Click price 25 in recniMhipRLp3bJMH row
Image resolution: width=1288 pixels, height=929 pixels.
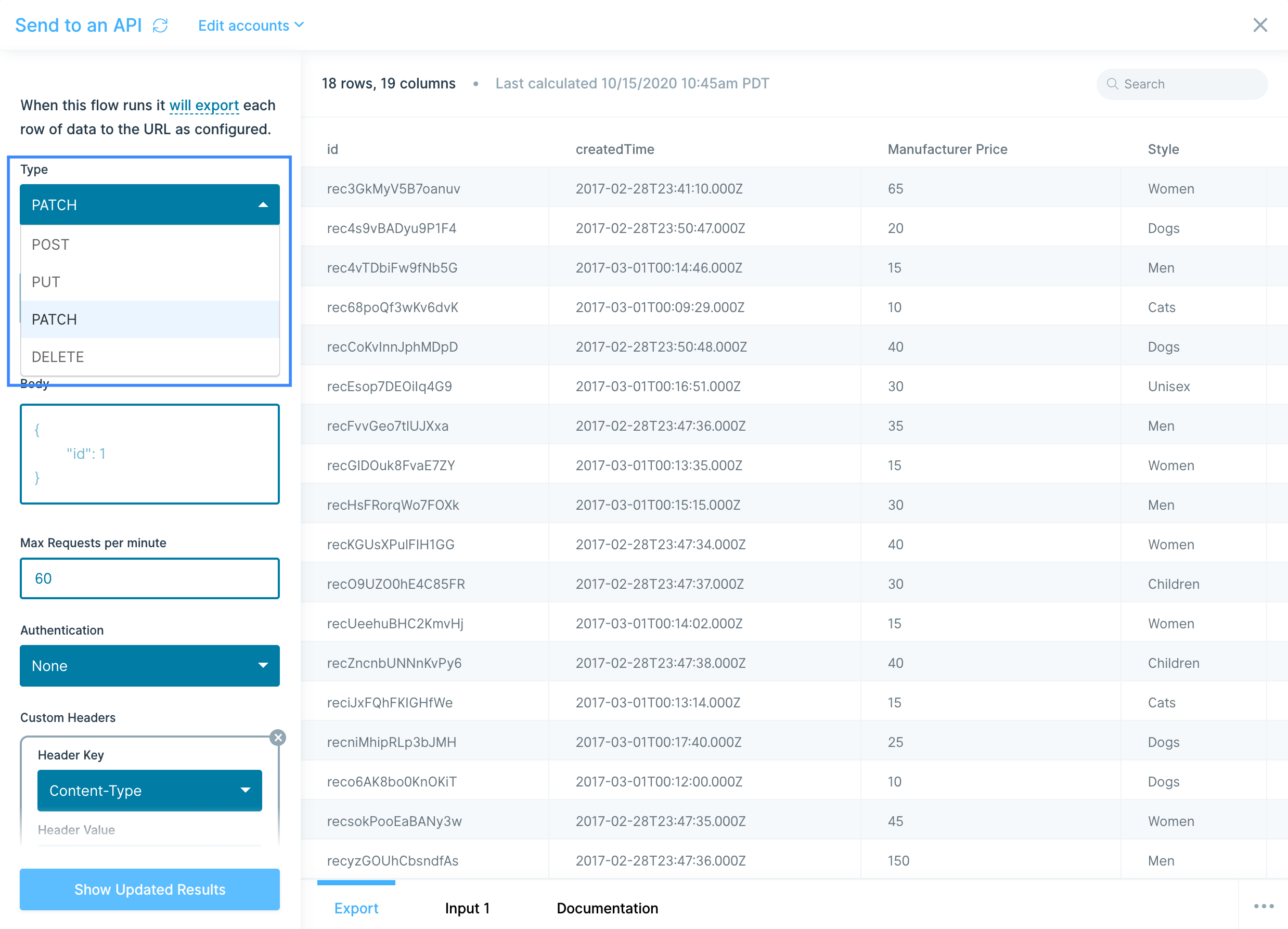[896, 742]
